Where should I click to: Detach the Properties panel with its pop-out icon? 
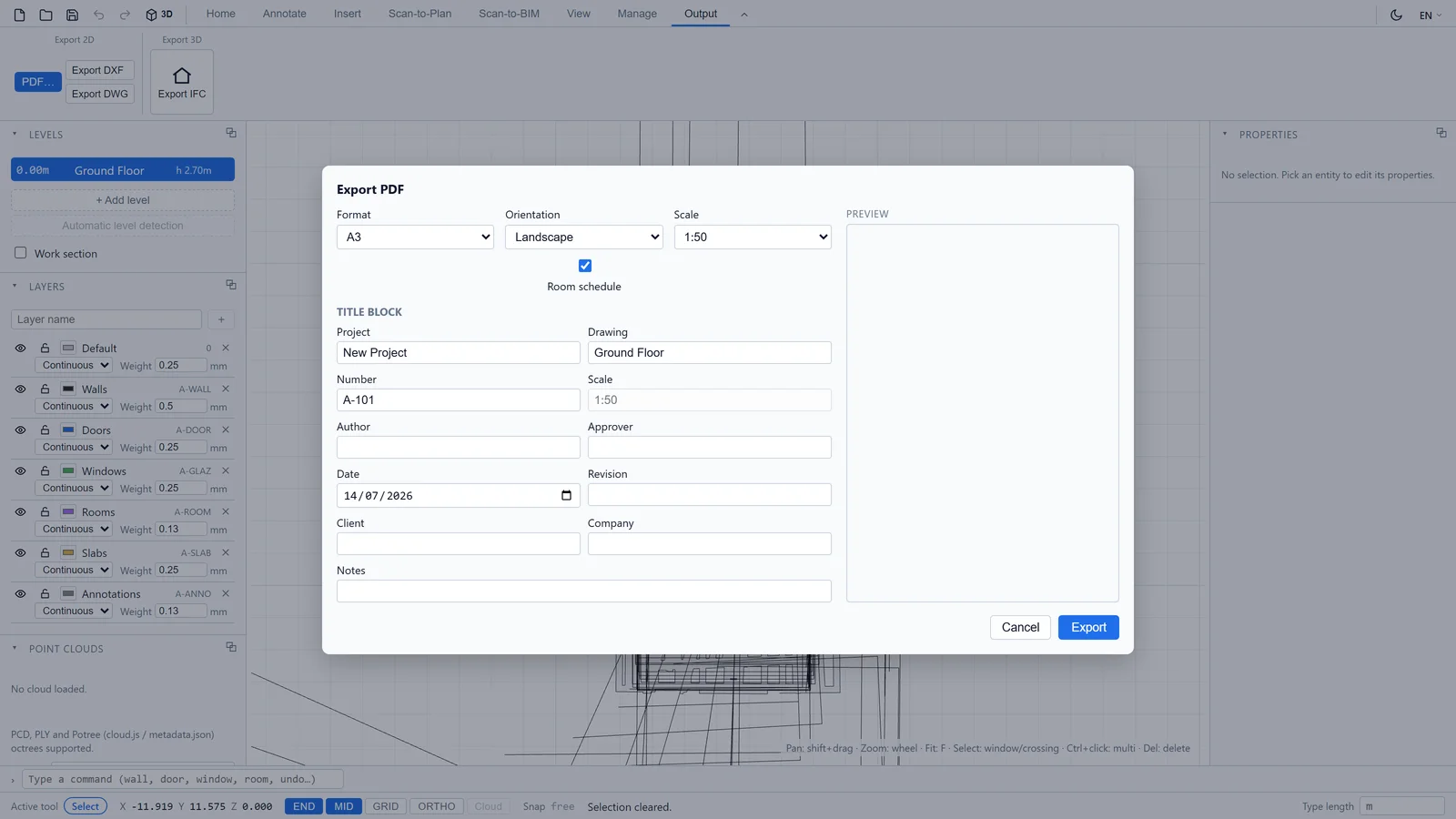(x=1441, y=133)
